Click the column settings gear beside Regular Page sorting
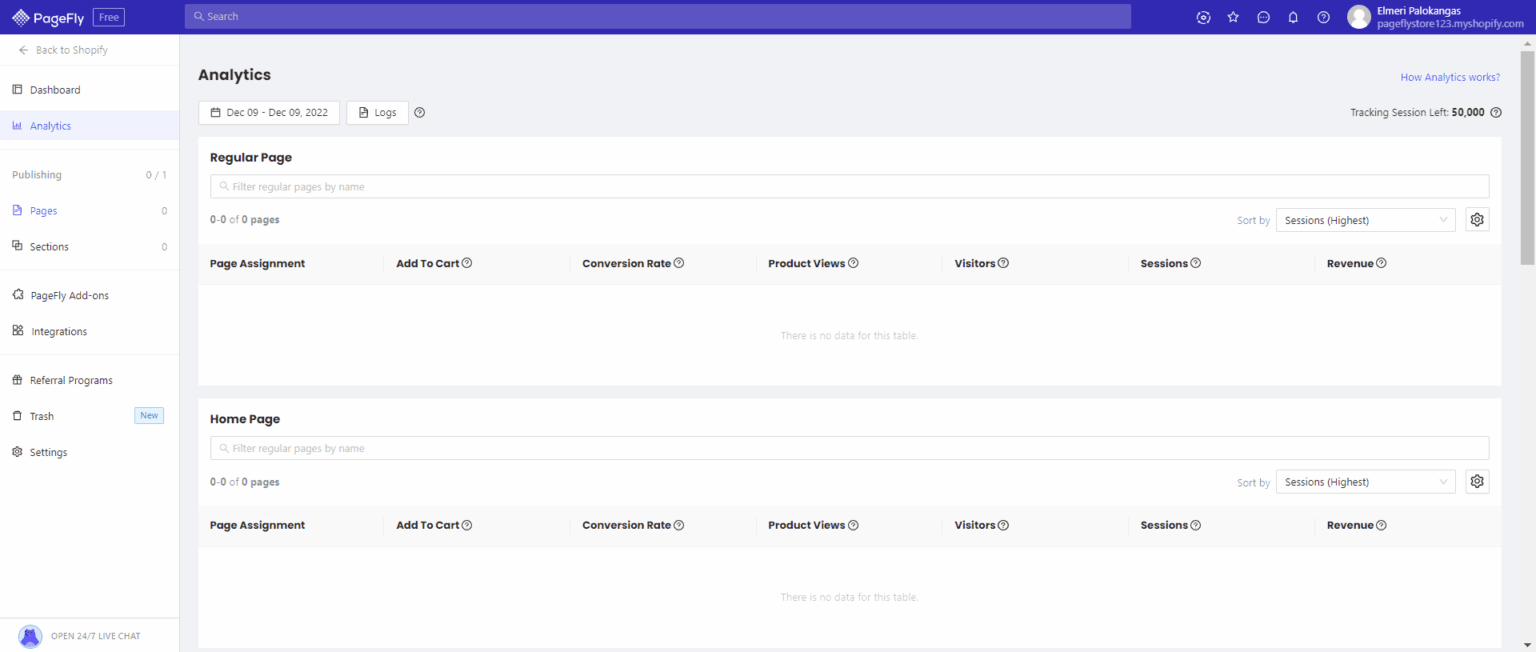 tap(1477, 219)
